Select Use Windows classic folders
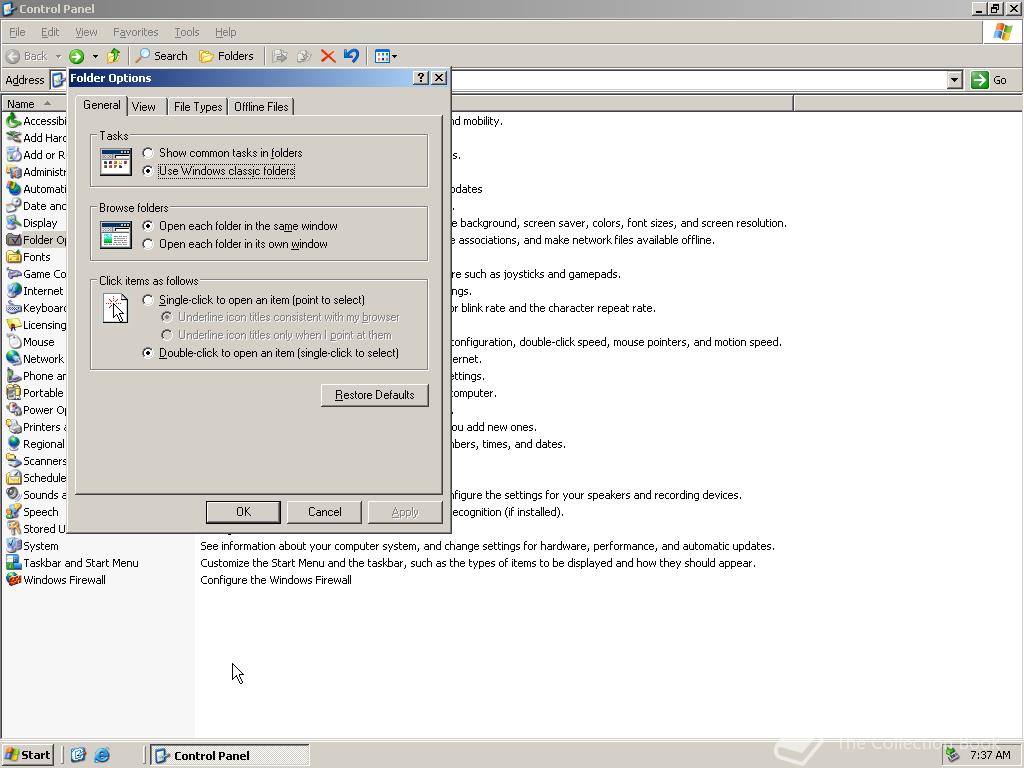Screen dimensions: 1024x768 [x=219, y=171]
